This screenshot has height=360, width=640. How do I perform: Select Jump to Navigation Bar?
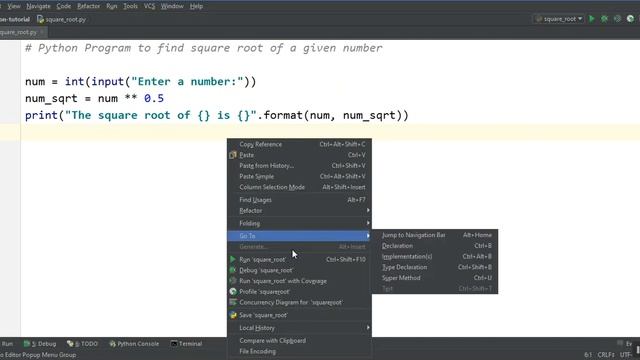click(435, 235)
